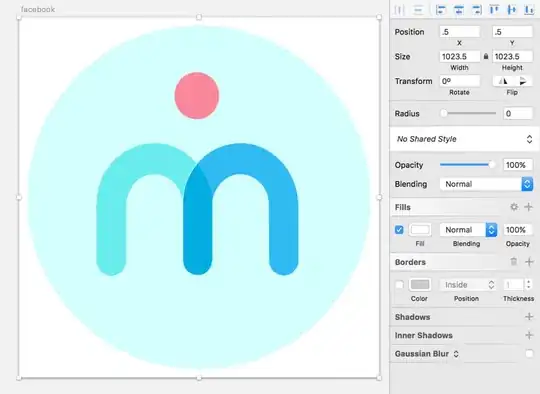Open fill Blending mode dropdown
Image resolution: width=540 pixels, height=394 pixels.
(x=468, y=230)
